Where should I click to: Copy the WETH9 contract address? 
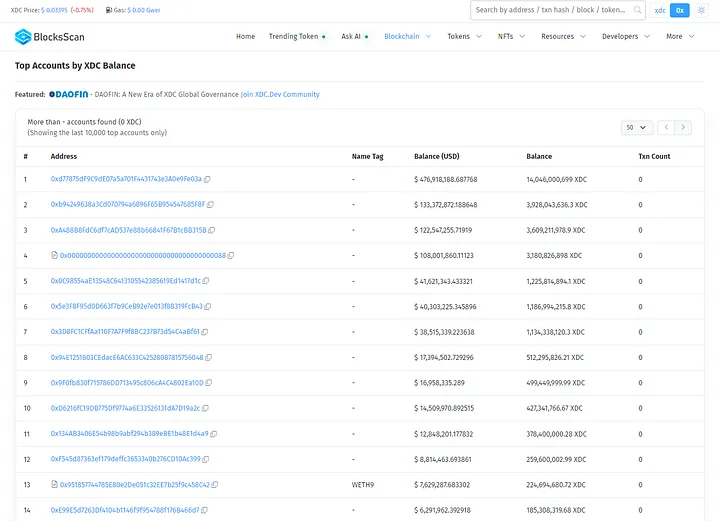pos(216,484)
